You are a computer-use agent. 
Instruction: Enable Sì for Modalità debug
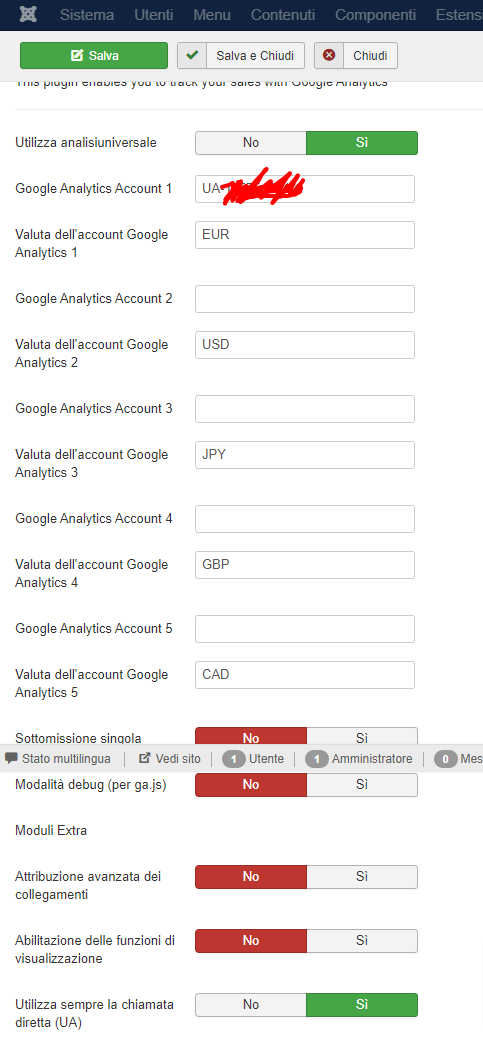(362, 784)
